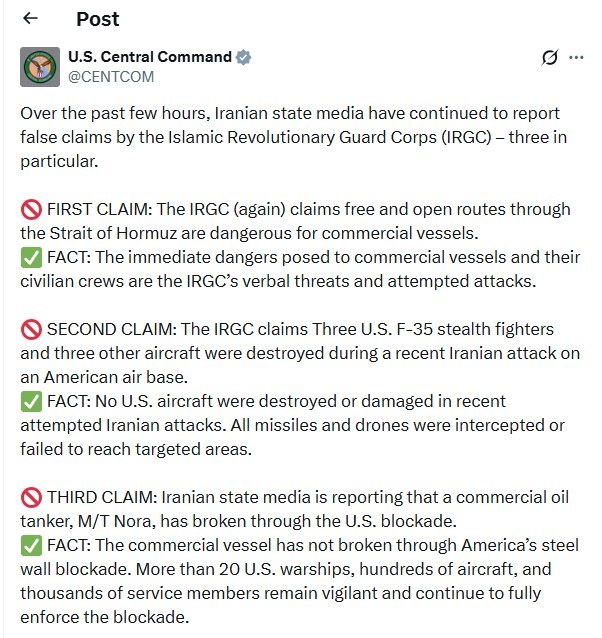
Task: Click the SECOND CLAIM text about F-35 fighters
Action: [300, 353]
